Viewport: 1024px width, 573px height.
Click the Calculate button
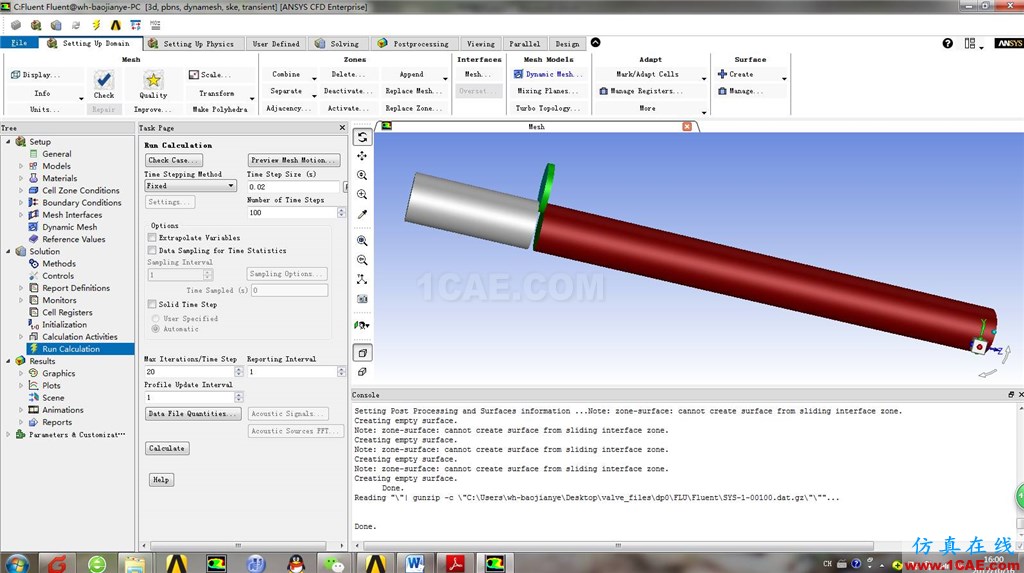[167, 448]
